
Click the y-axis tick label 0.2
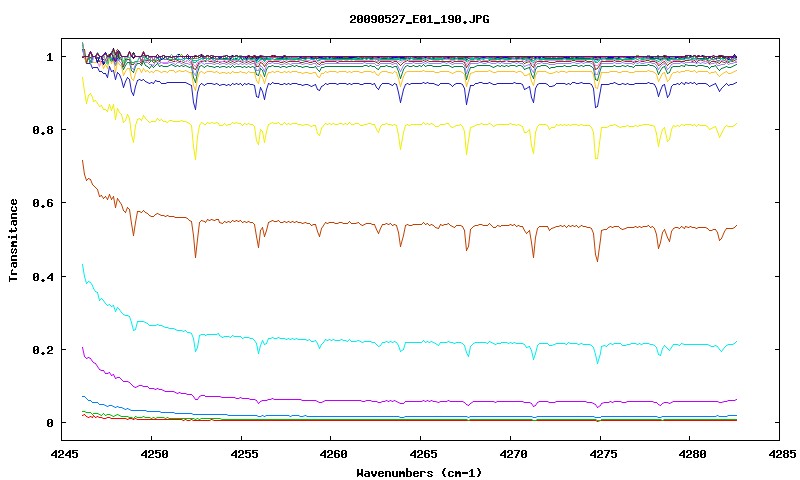pos(43,350)
